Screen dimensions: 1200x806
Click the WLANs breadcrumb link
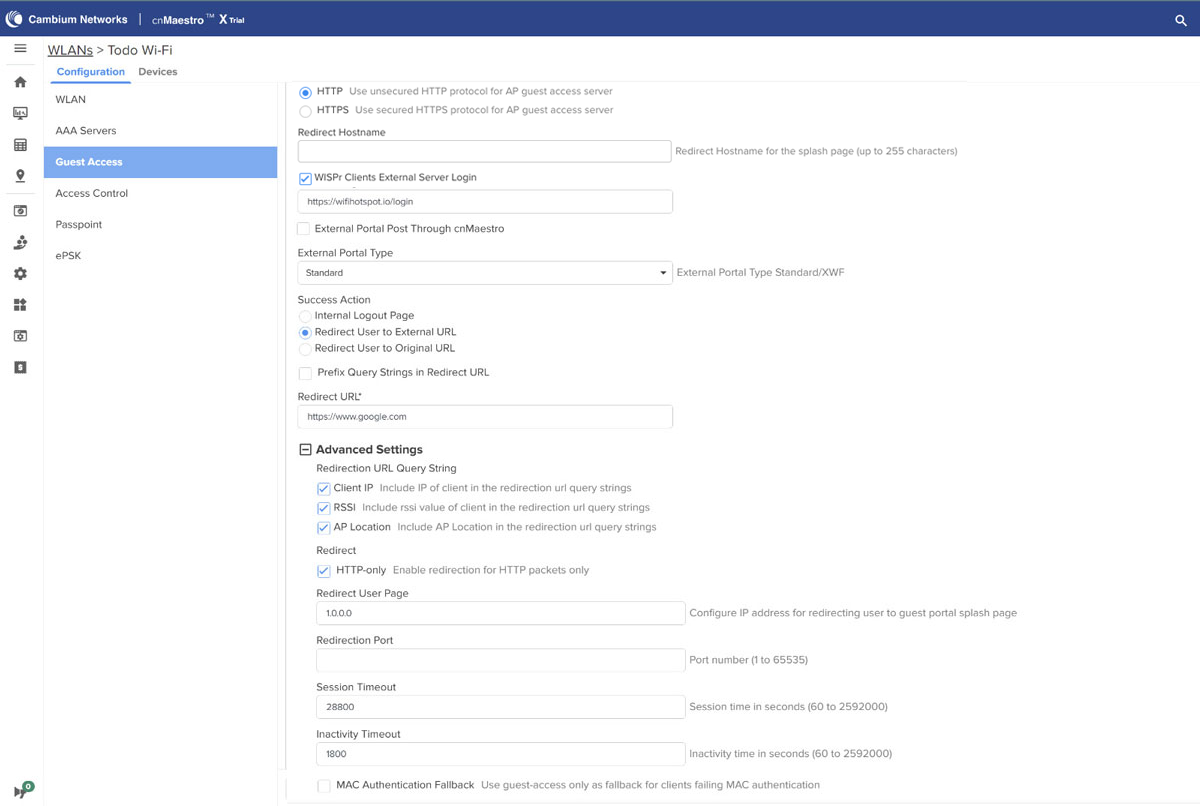pyautogui.click(x=70, y=50)
